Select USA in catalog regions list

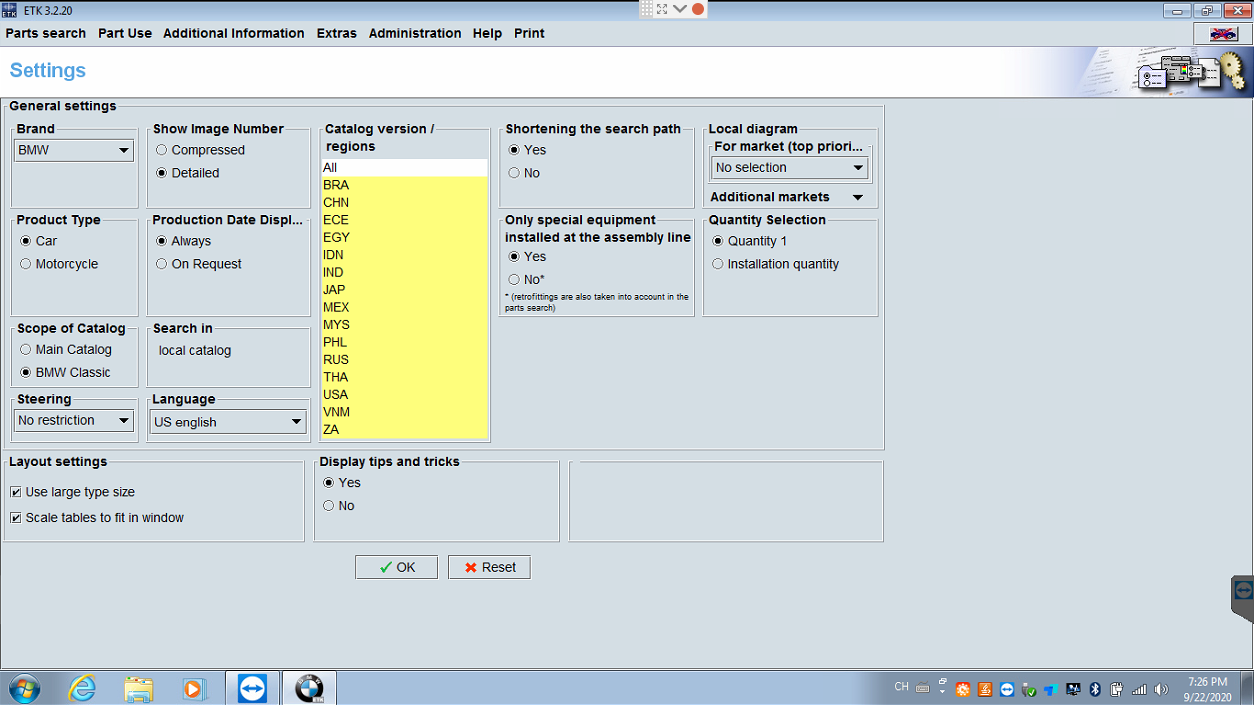(x=405, y=395)
